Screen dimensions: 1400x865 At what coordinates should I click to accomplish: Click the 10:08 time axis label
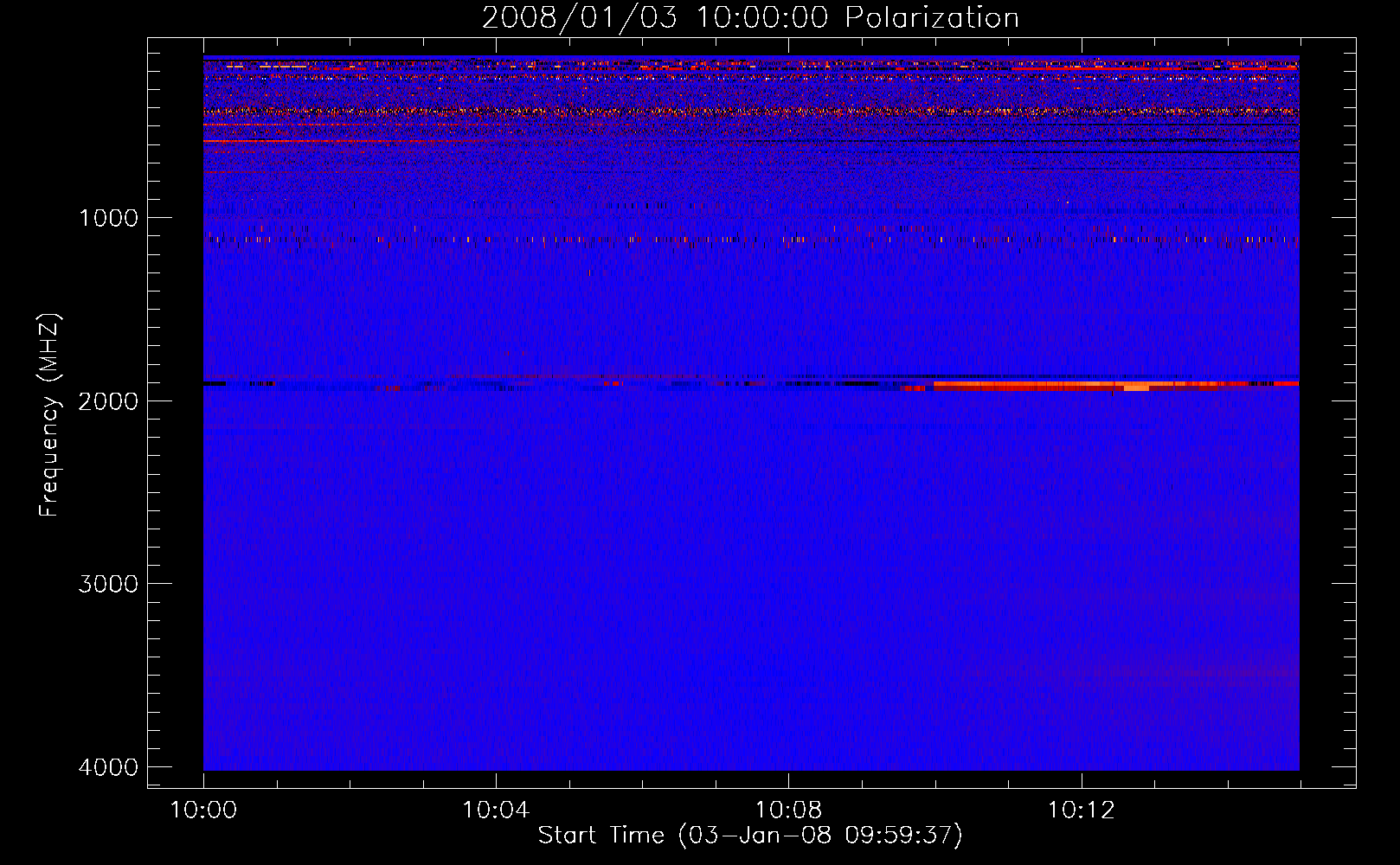tap(788, 811)
